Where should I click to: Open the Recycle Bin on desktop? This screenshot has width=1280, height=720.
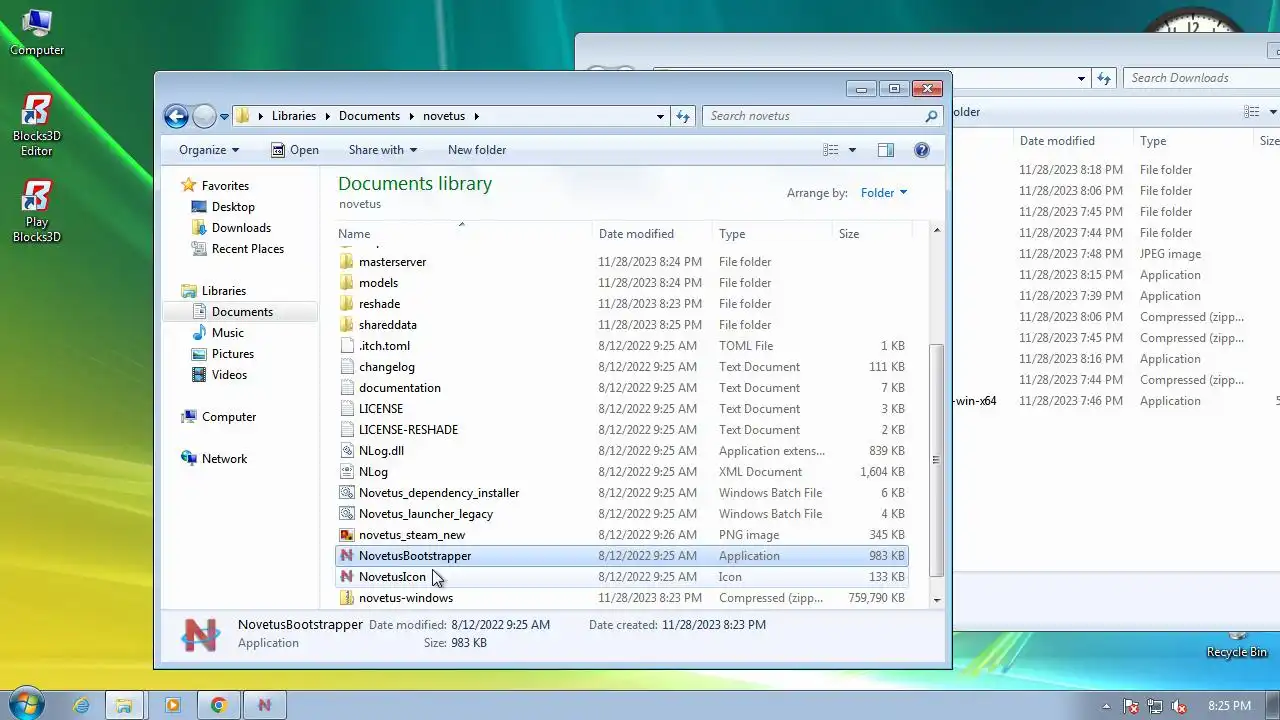(1237, 645)
